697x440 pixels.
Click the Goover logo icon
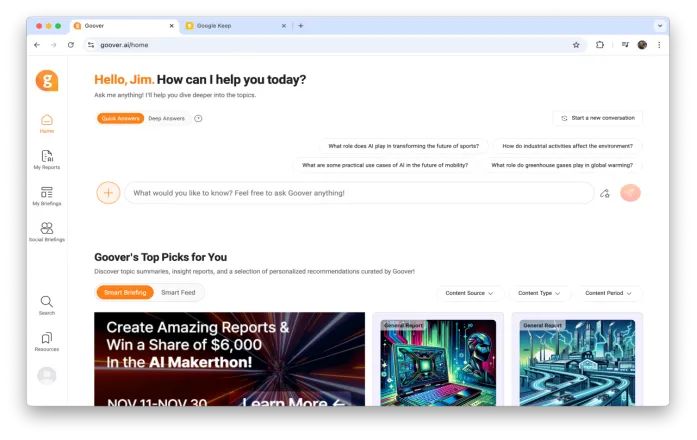(x=47, y=80)
